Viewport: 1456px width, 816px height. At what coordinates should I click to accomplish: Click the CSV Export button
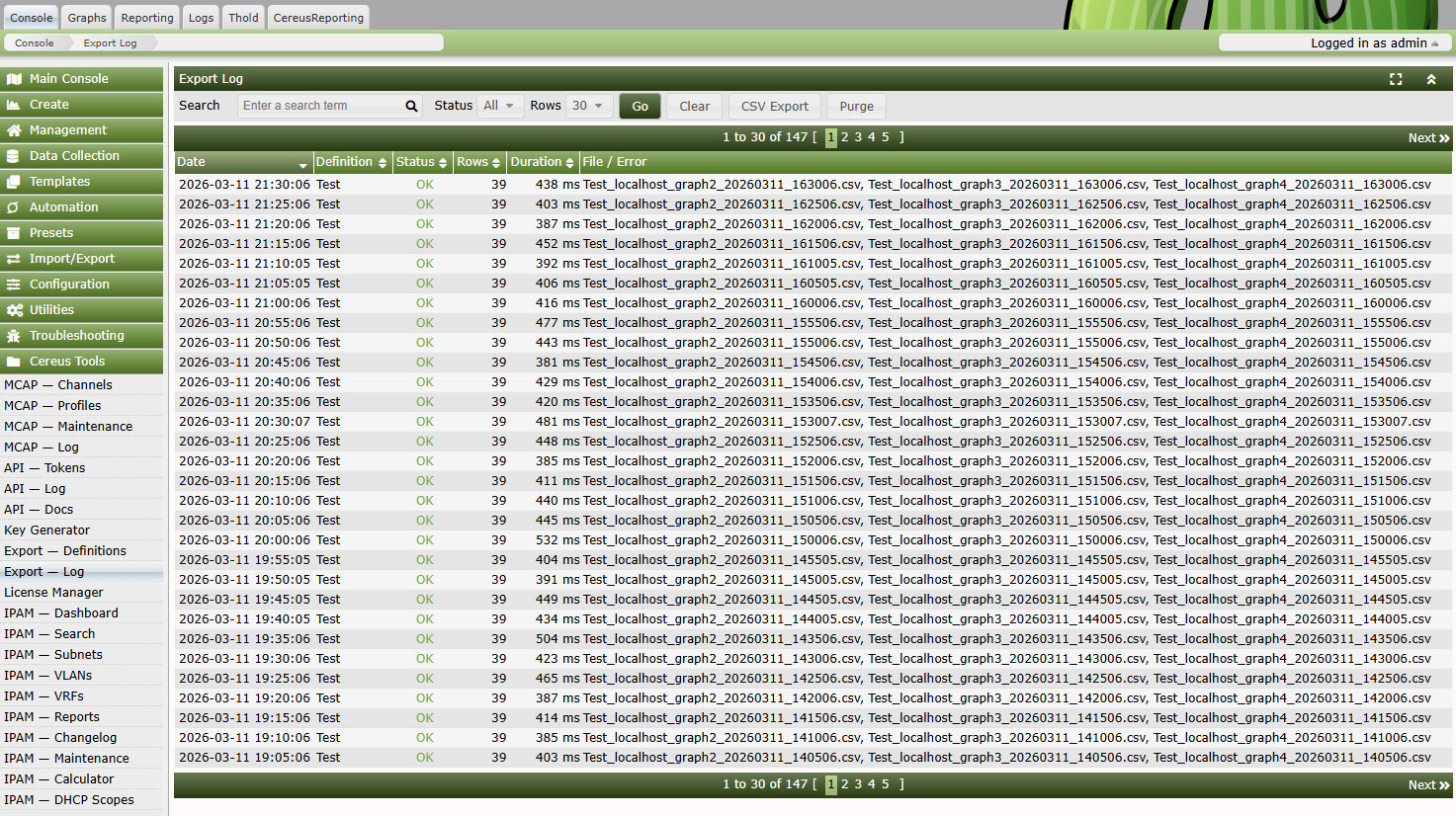coord(774,106)
